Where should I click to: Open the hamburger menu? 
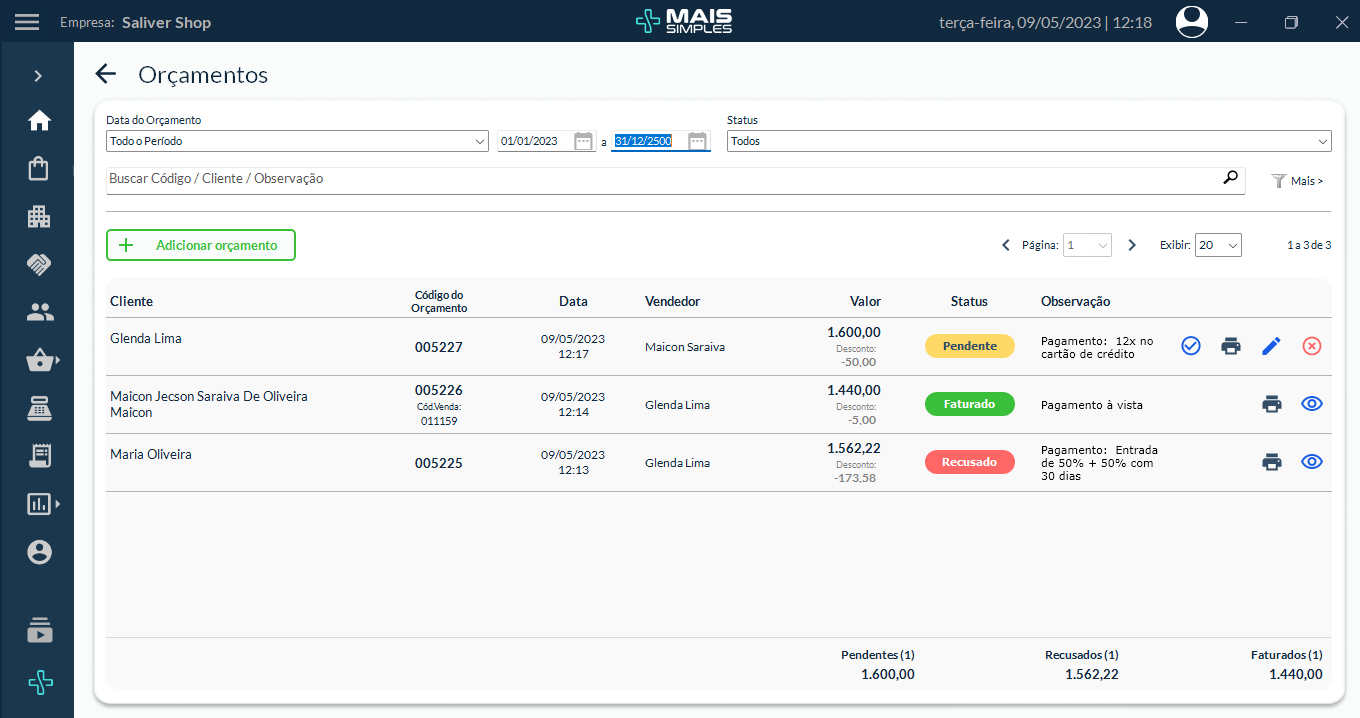coord(27,21)
